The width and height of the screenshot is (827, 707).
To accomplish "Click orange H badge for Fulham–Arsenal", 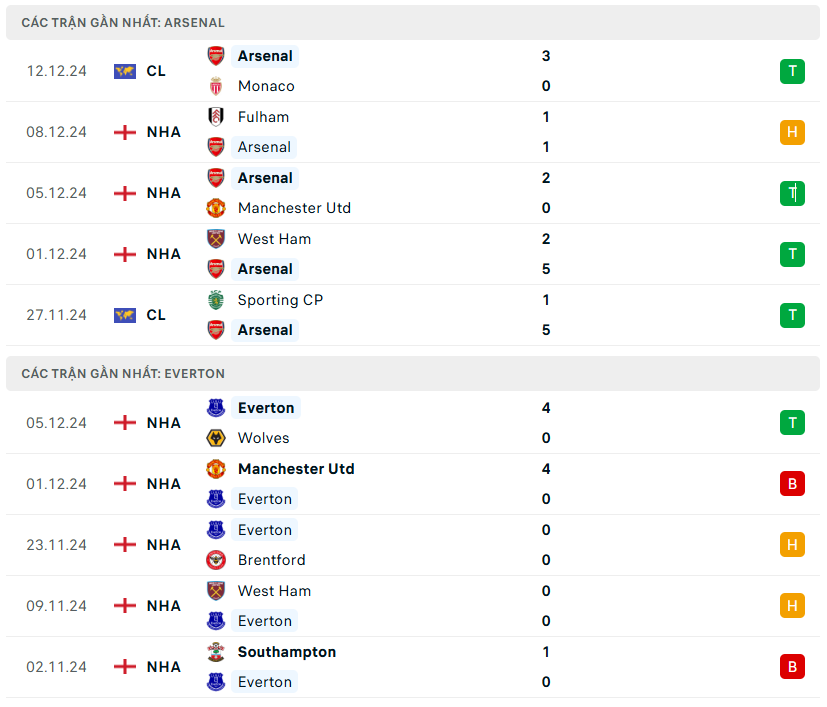I will click(x=792, y=132).
